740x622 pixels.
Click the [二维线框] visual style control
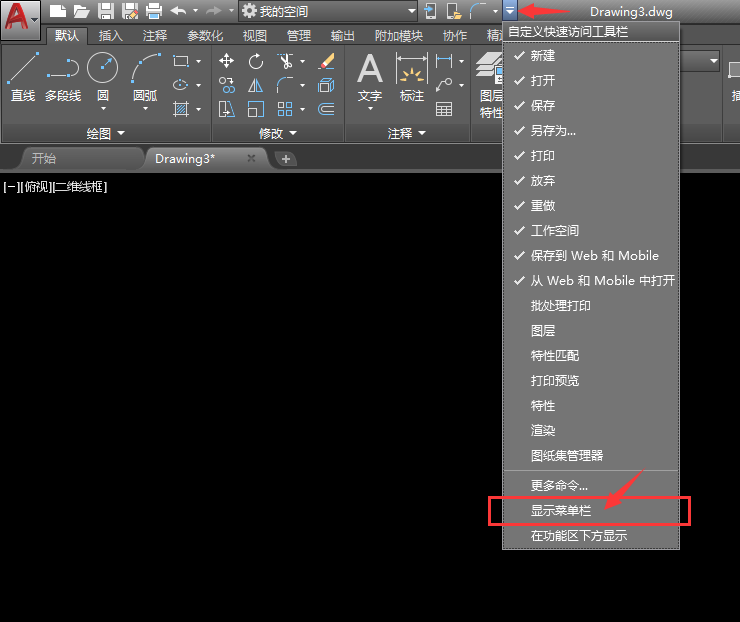click(80, 187)
